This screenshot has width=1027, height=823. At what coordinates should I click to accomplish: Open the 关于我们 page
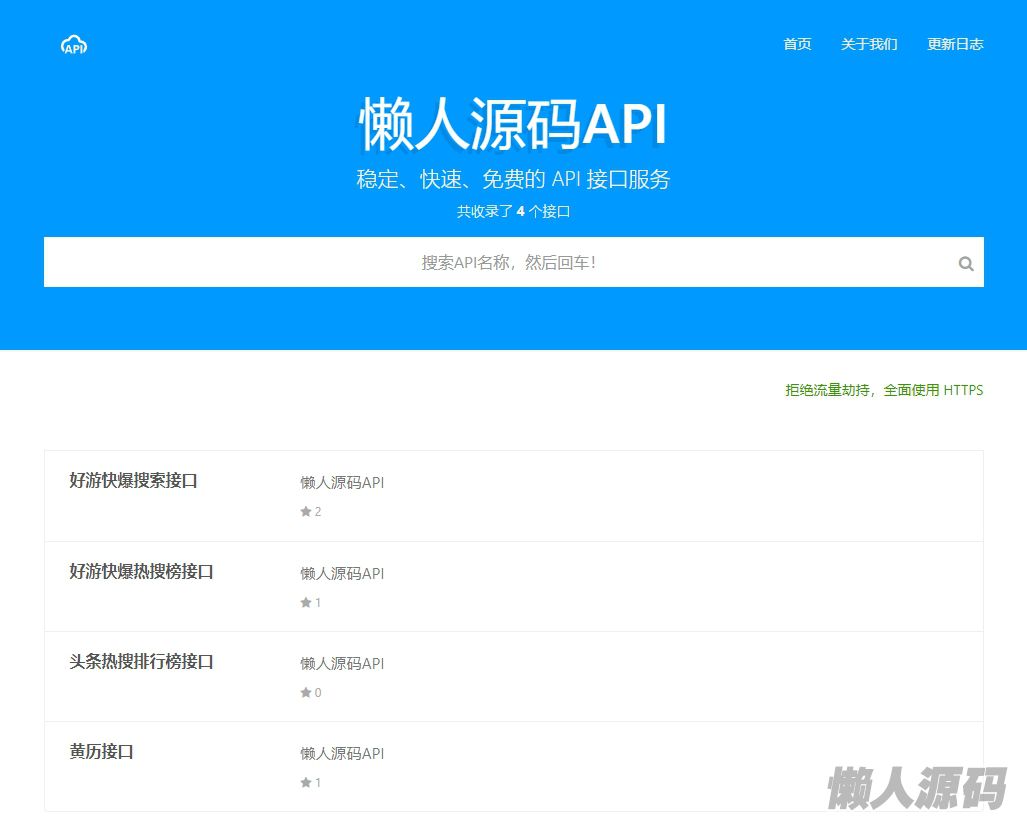click(x=869, y=44)
